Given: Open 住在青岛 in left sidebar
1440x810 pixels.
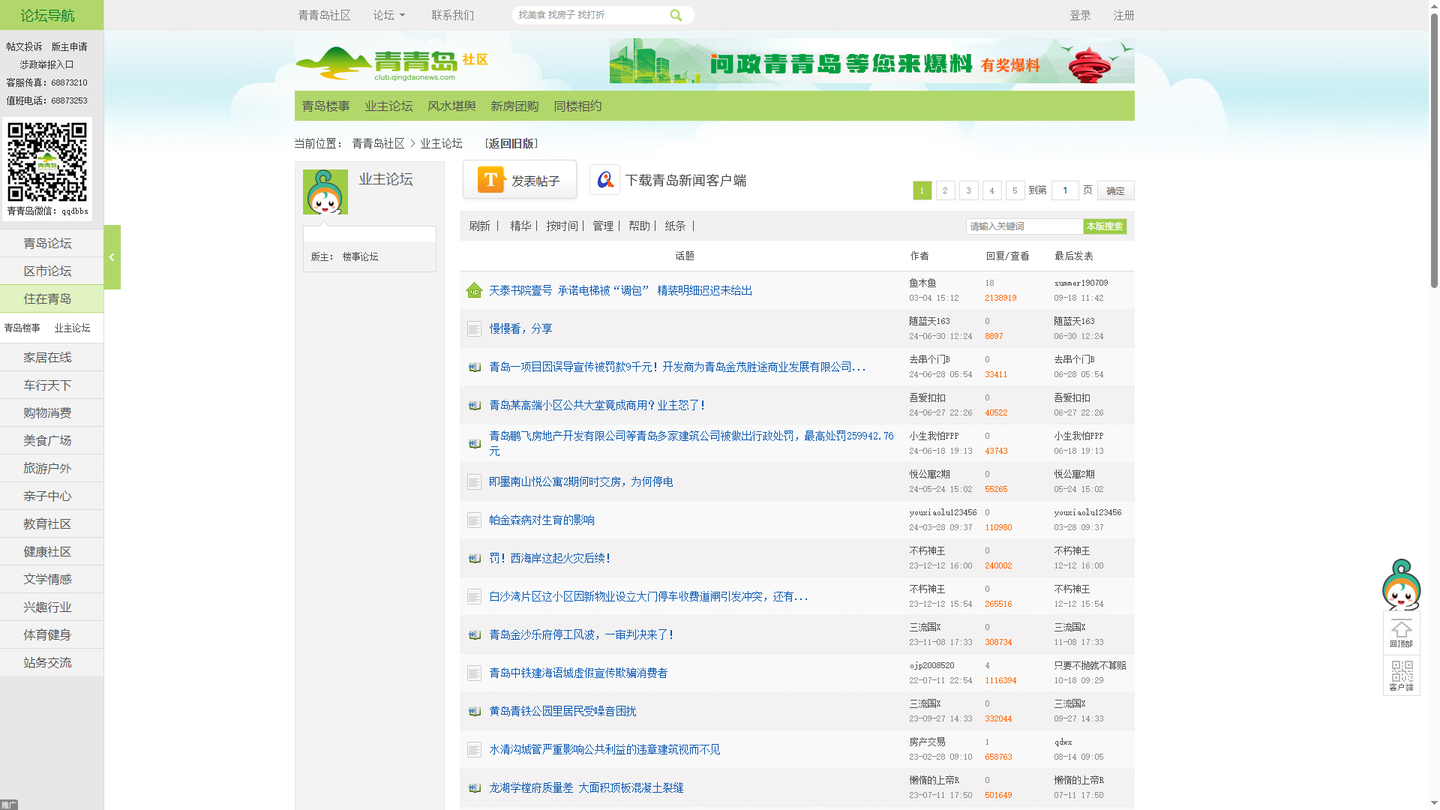Looking at the screenshot, I should 48,299.
